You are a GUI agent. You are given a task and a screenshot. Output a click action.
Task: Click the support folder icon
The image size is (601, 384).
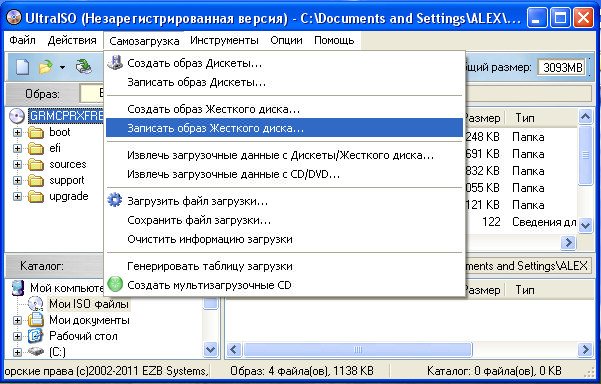[x=36, y=181]
